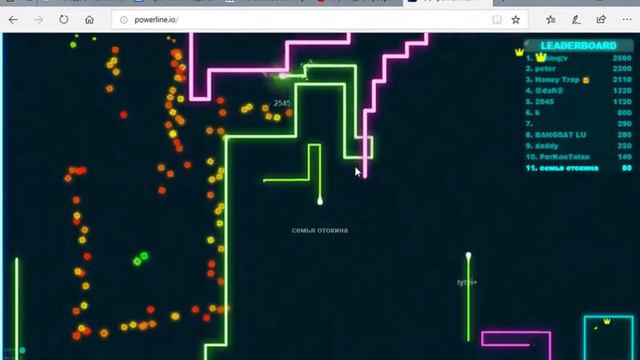This screenshot has width=640, height=360.
Task: Click the player name label "семья отокина"
Action: click(320, 230)
